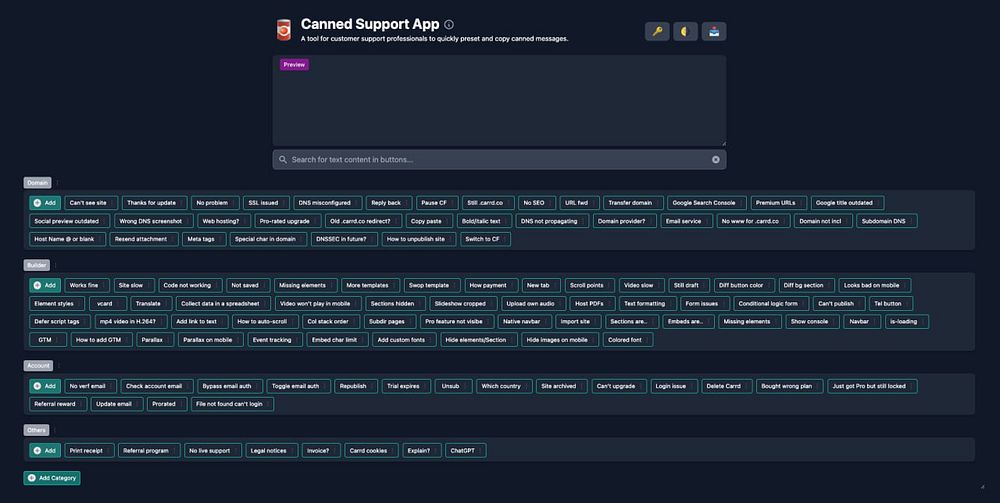This screenshot has height=503, width=1000.
Task: Choose the "No verf email" Account message
Action: pos(91,386)
